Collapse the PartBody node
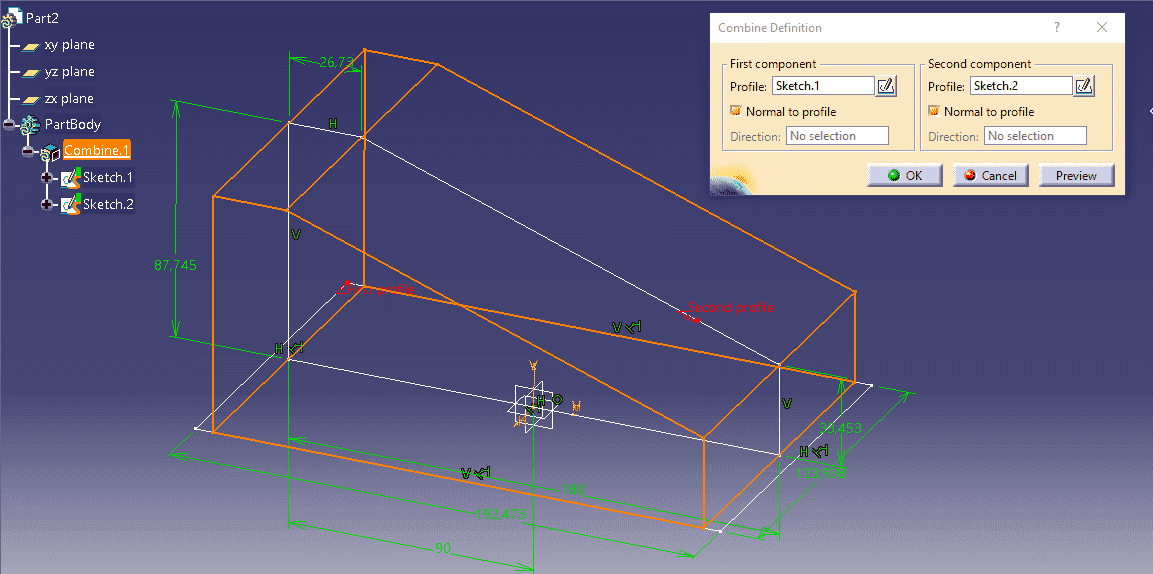Viewport: 1153px width, 574px height. [9, 125]
